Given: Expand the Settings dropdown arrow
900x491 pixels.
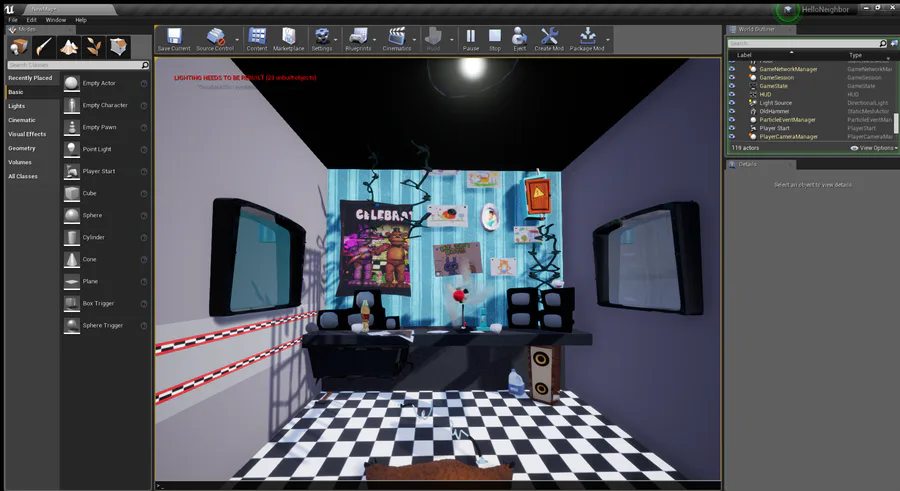Looking at the screenshot, I should coord(336,40).
